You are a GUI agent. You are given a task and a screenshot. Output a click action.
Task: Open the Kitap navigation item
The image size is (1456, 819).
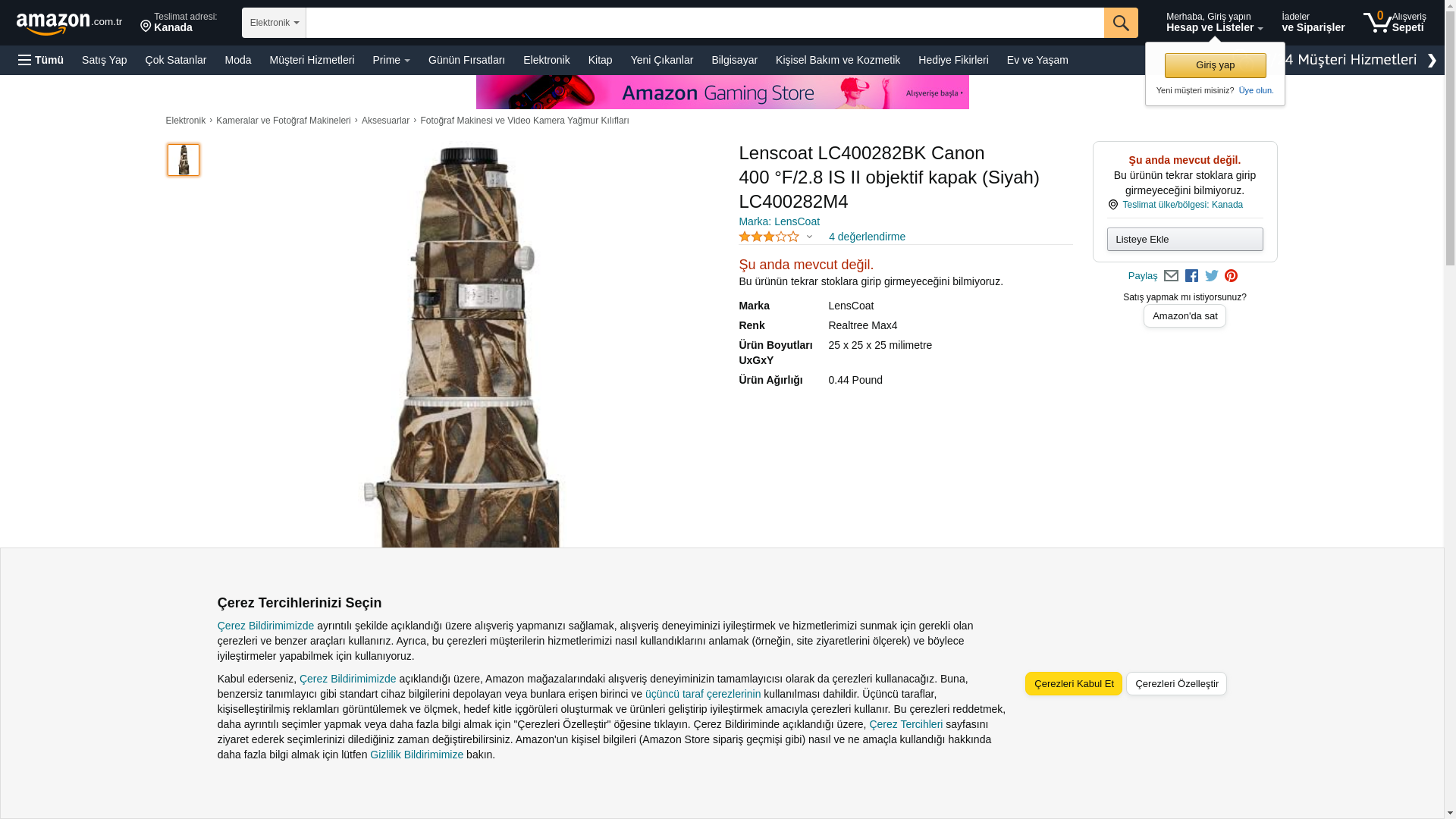[x=600, y=60]
